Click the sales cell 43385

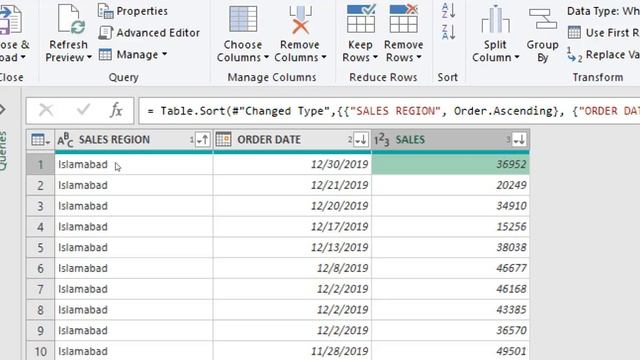[x=450, y=310]
